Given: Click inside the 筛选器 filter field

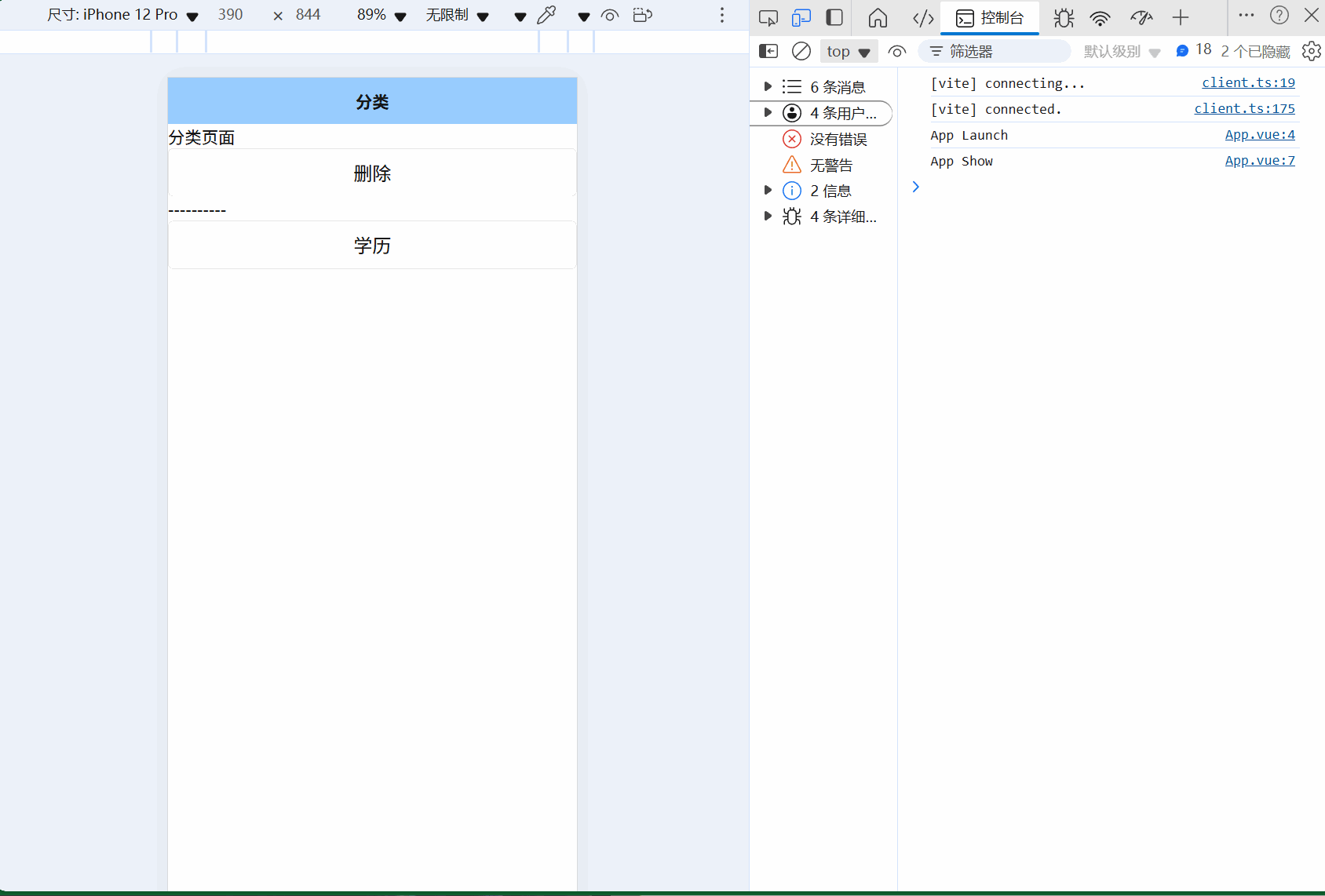Looking at the screenshot, I should (x=995, y=51).
